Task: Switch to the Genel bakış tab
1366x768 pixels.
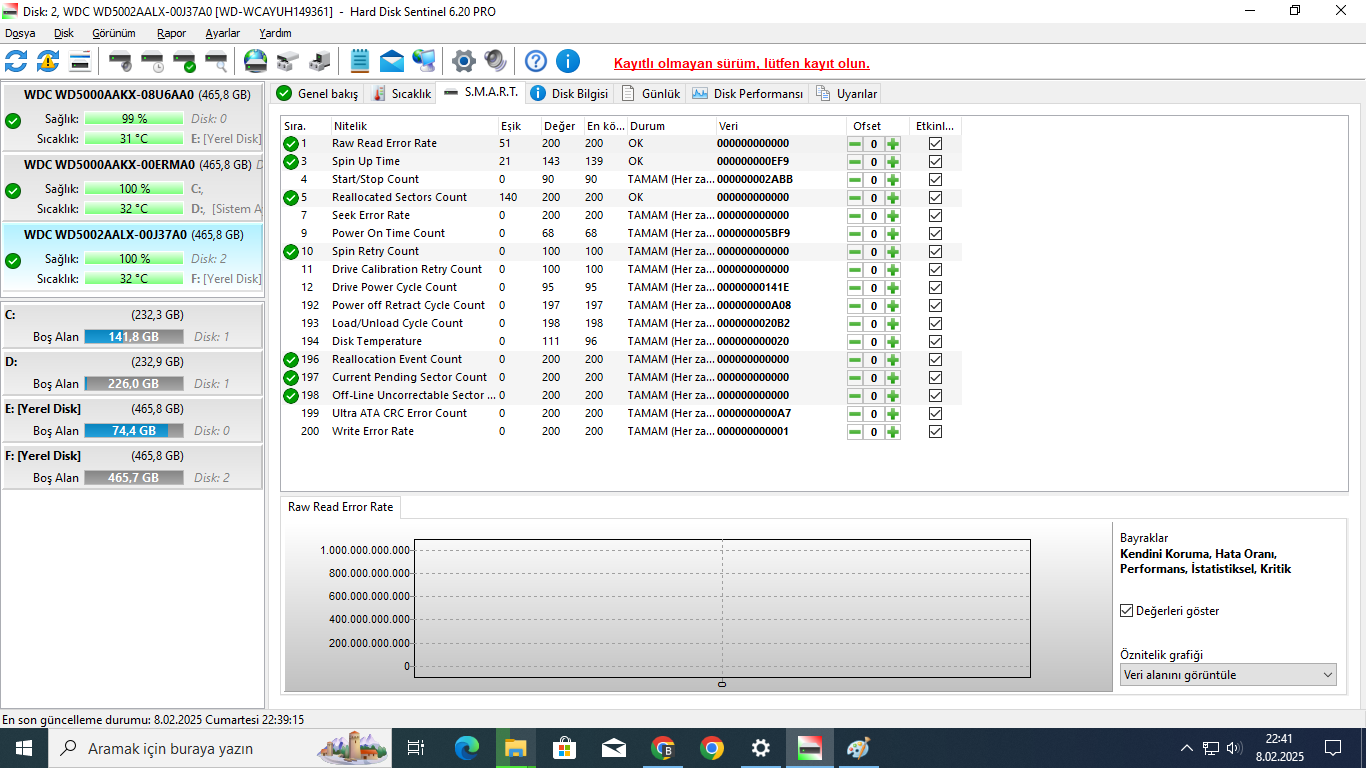Action: 318,94
